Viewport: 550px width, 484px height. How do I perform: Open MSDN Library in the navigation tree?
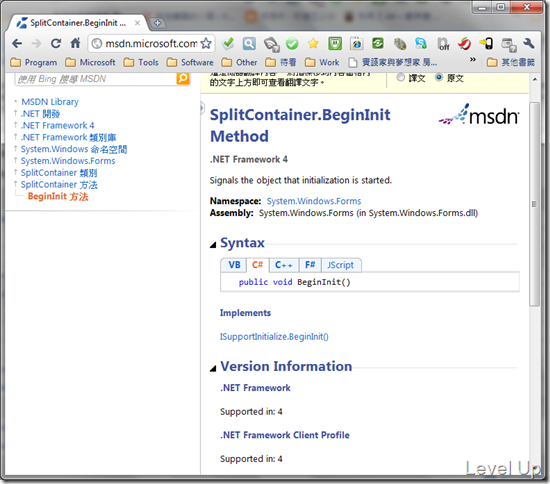coord(50,102)
